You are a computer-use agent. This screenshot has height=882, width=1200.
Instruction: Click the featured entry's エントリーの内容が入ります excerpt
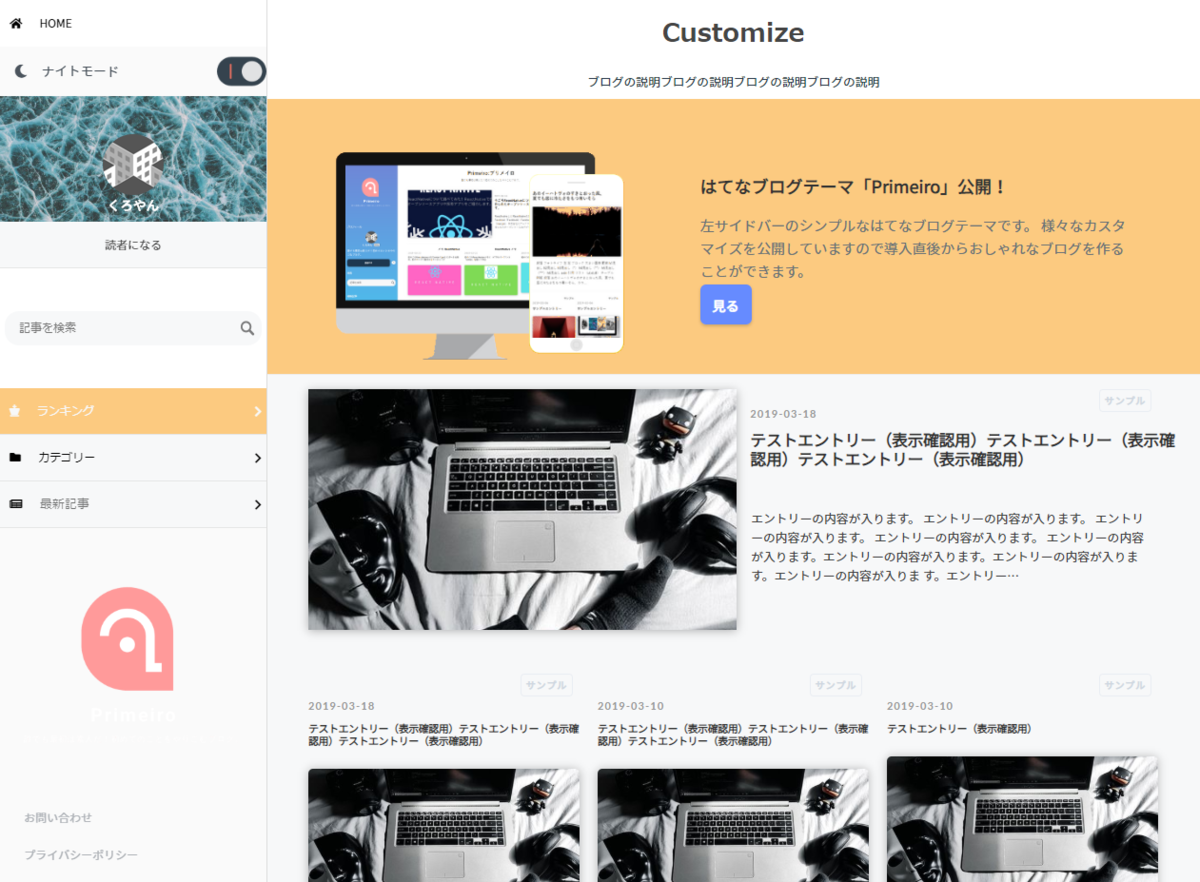click(947, 547)
